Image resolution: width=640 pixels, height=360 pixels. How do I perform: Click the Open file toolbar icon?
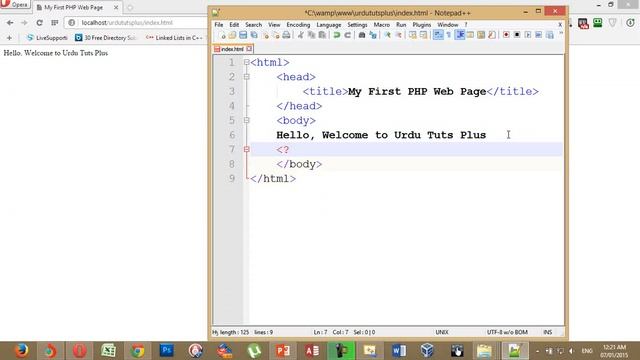tap(232, 35)
